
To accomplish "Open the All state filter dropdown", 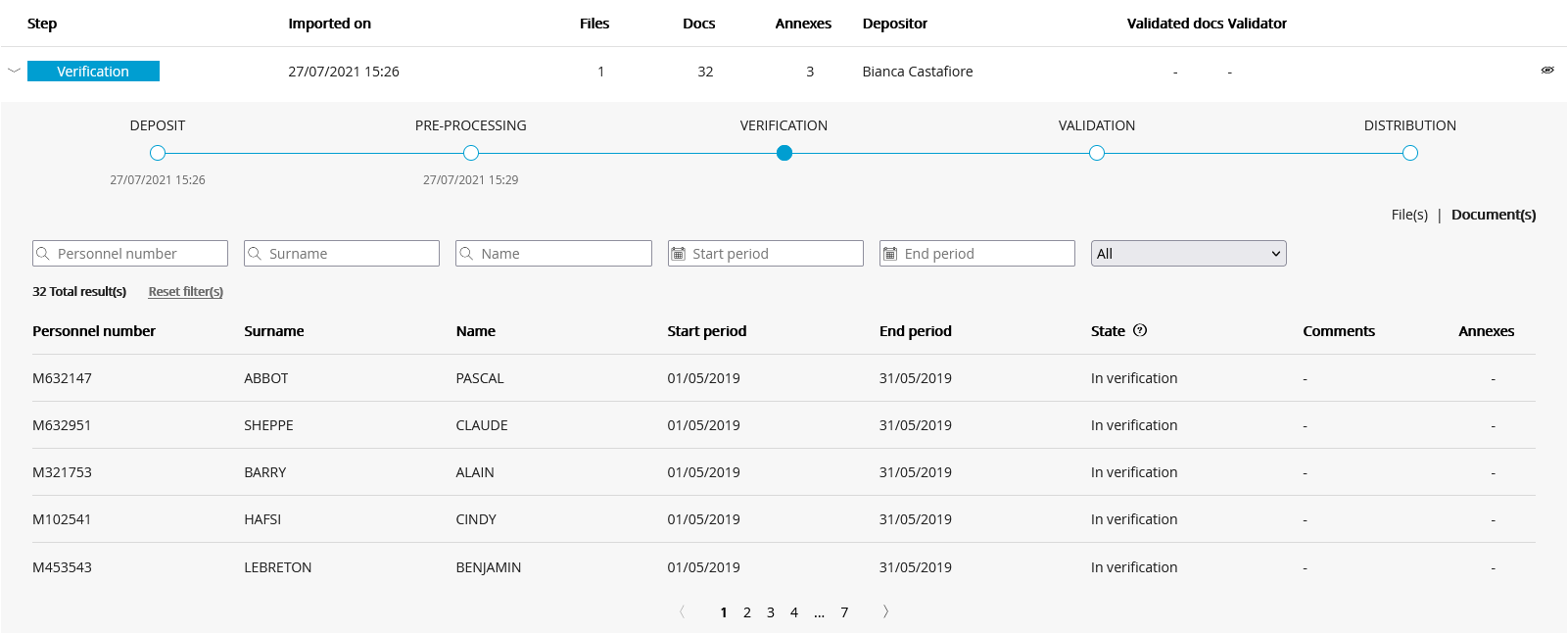I will point(1188,253).
